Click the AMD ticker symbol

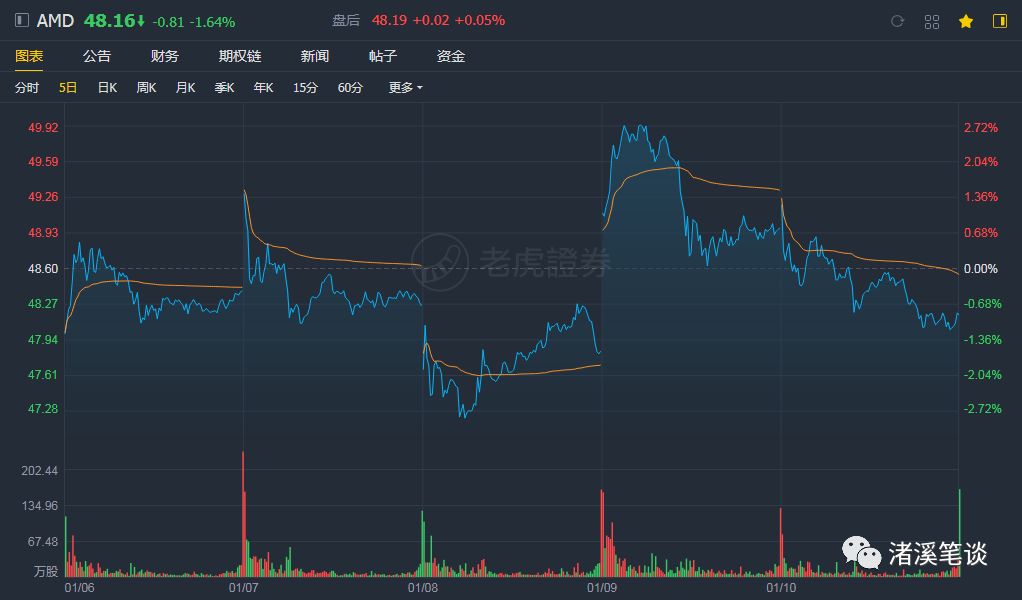55,21
